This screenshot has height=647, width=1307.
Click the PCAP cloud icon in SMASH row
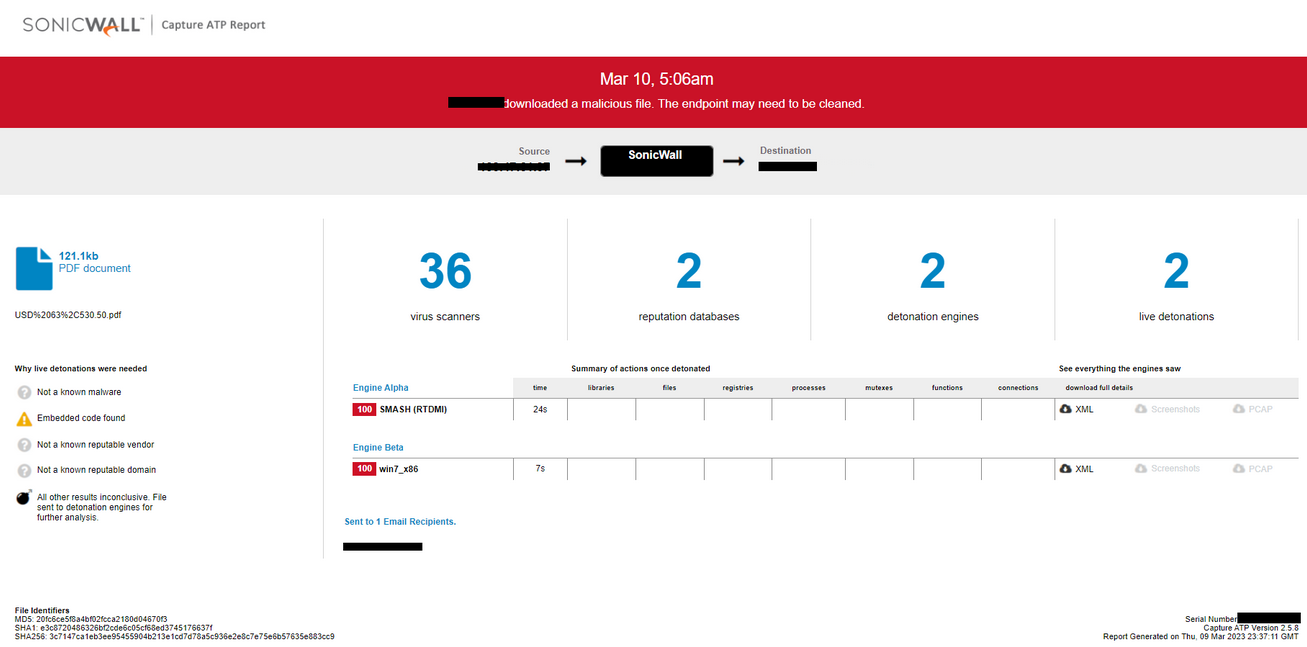click(x=1239, y=409)
